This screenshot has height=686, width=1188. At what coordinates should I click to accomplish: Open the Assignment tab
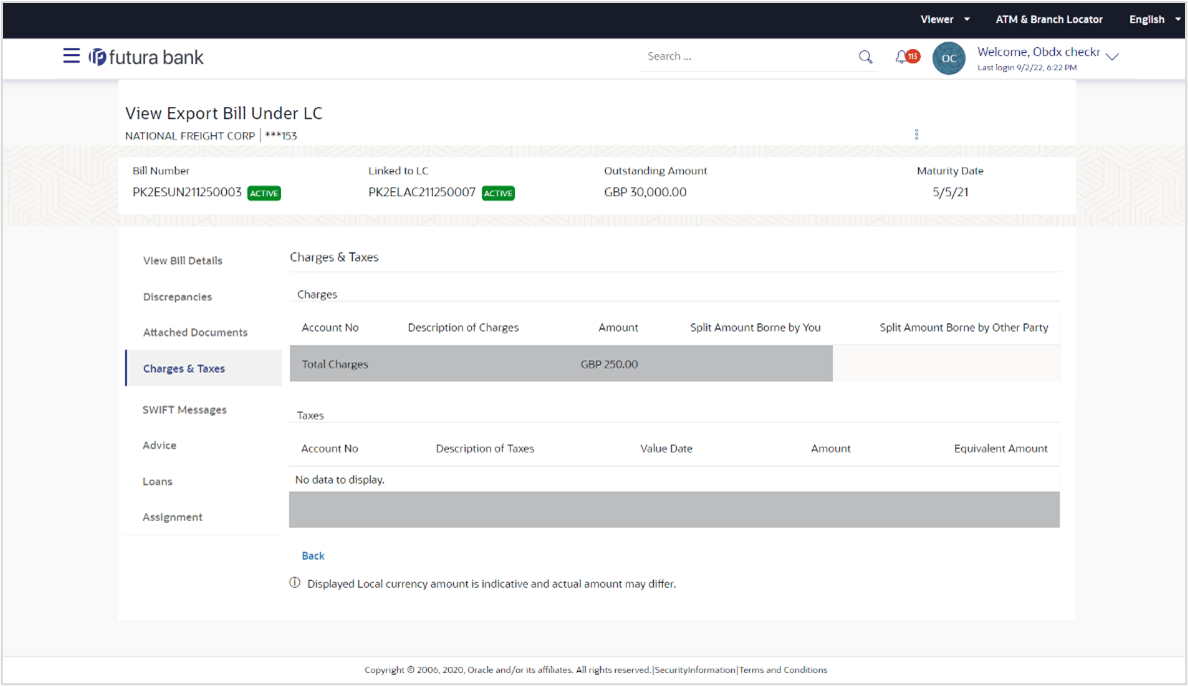[x=173, y=518]
